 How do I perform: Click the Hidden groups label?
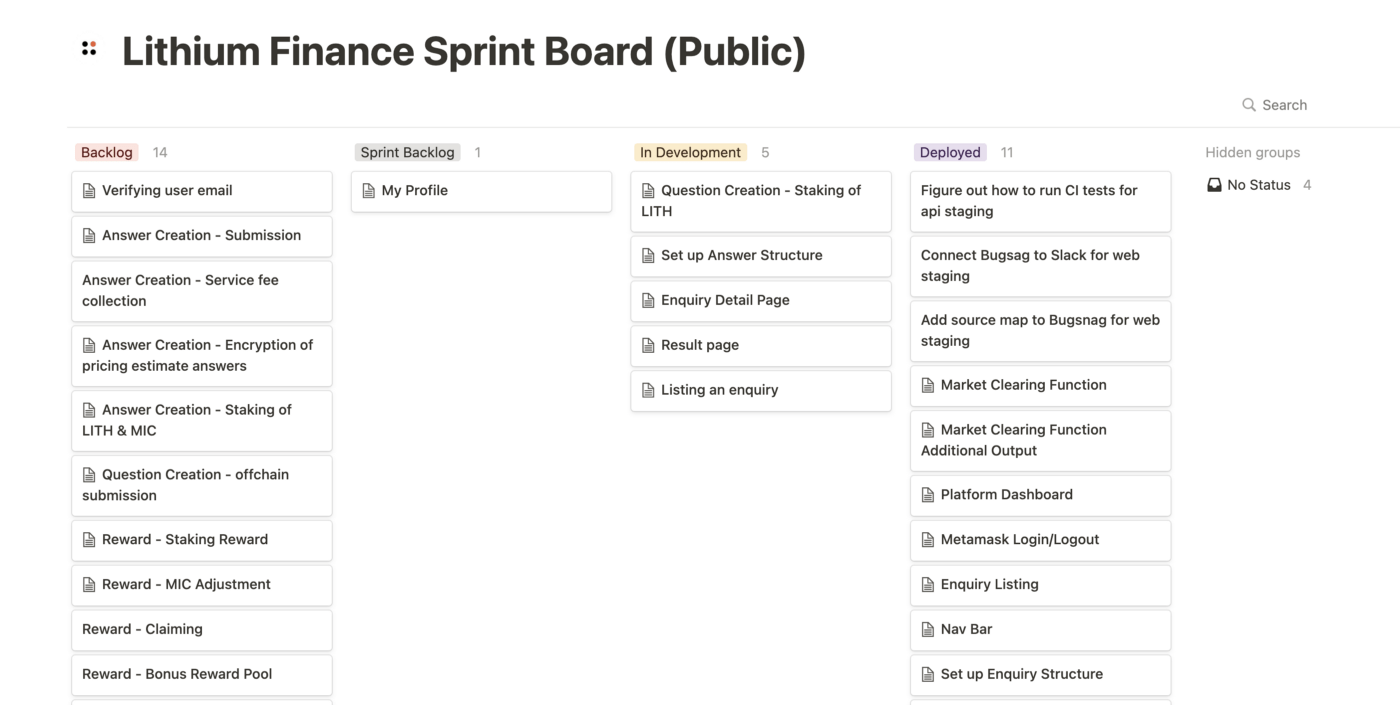[x=1253, y=152]
